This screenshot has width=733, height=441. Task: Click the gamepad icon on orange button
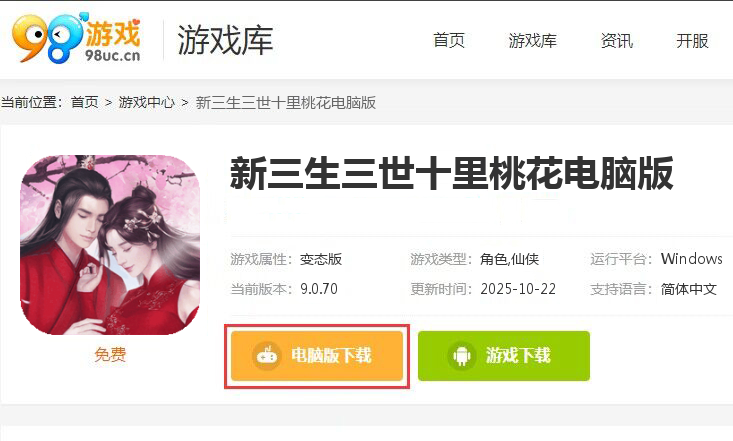pyautogui.click(x=267, y=355)
